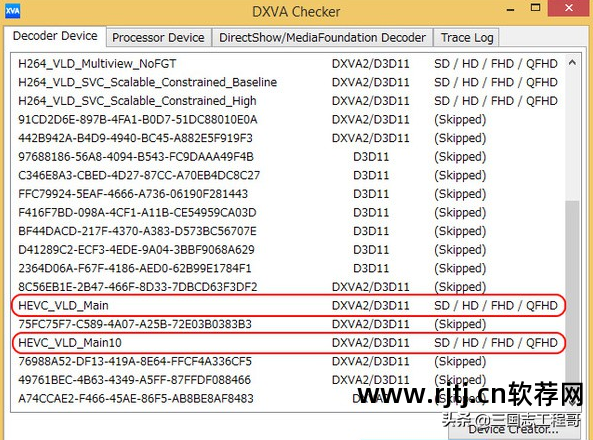Screen dimensions: 593x440
Task: Select the 91CD2D6E-897B GUID row
Action: tap(288, 120)
